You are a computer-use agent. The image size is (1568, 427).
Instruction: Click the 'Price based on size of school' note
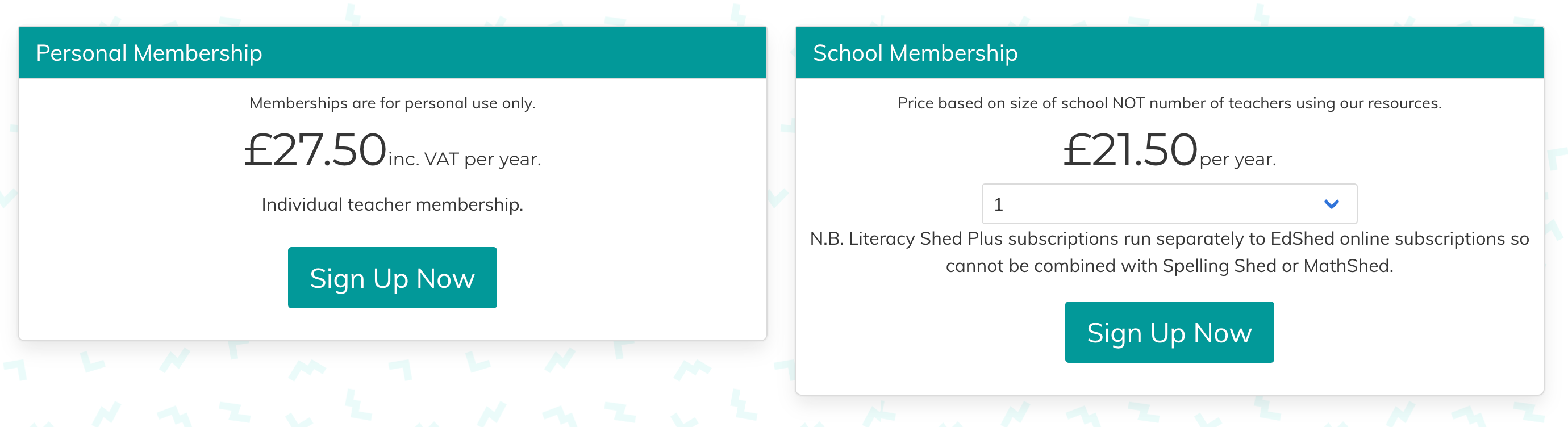pyautogui.click(x=1169, y=103)
